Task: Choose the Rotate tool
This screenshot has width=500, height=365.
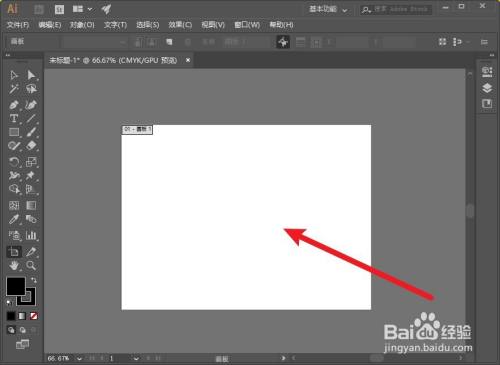Action: pyautogui.click(x=14, y=162)
